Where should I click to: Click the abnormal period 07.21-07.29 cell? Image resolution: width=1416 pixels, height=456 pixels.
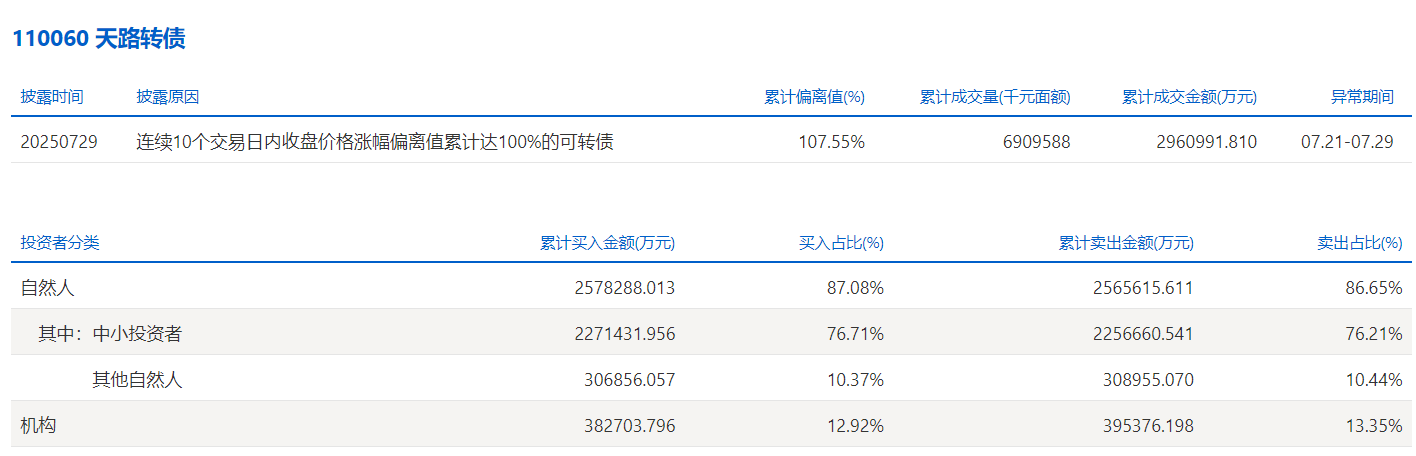pos(1347,142)
